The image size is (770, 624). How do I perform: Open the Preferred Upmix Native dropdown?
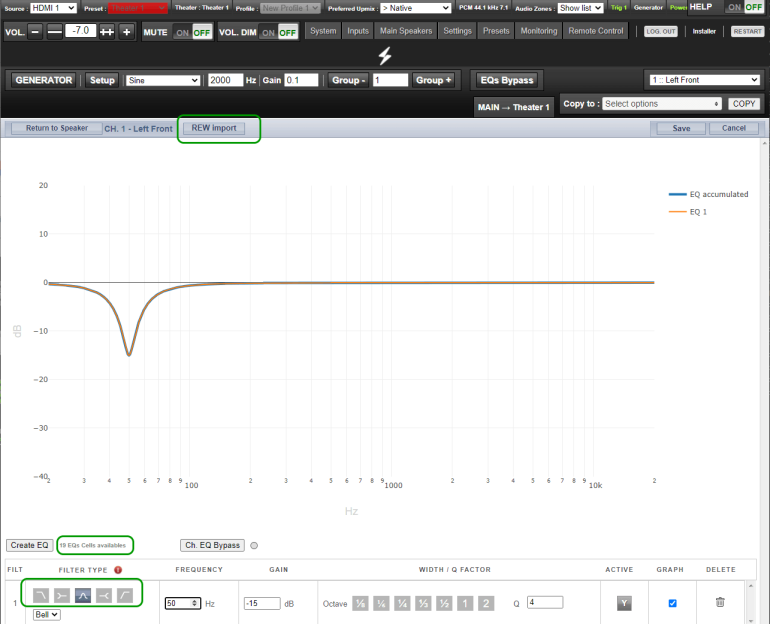(x=415, y=8)
